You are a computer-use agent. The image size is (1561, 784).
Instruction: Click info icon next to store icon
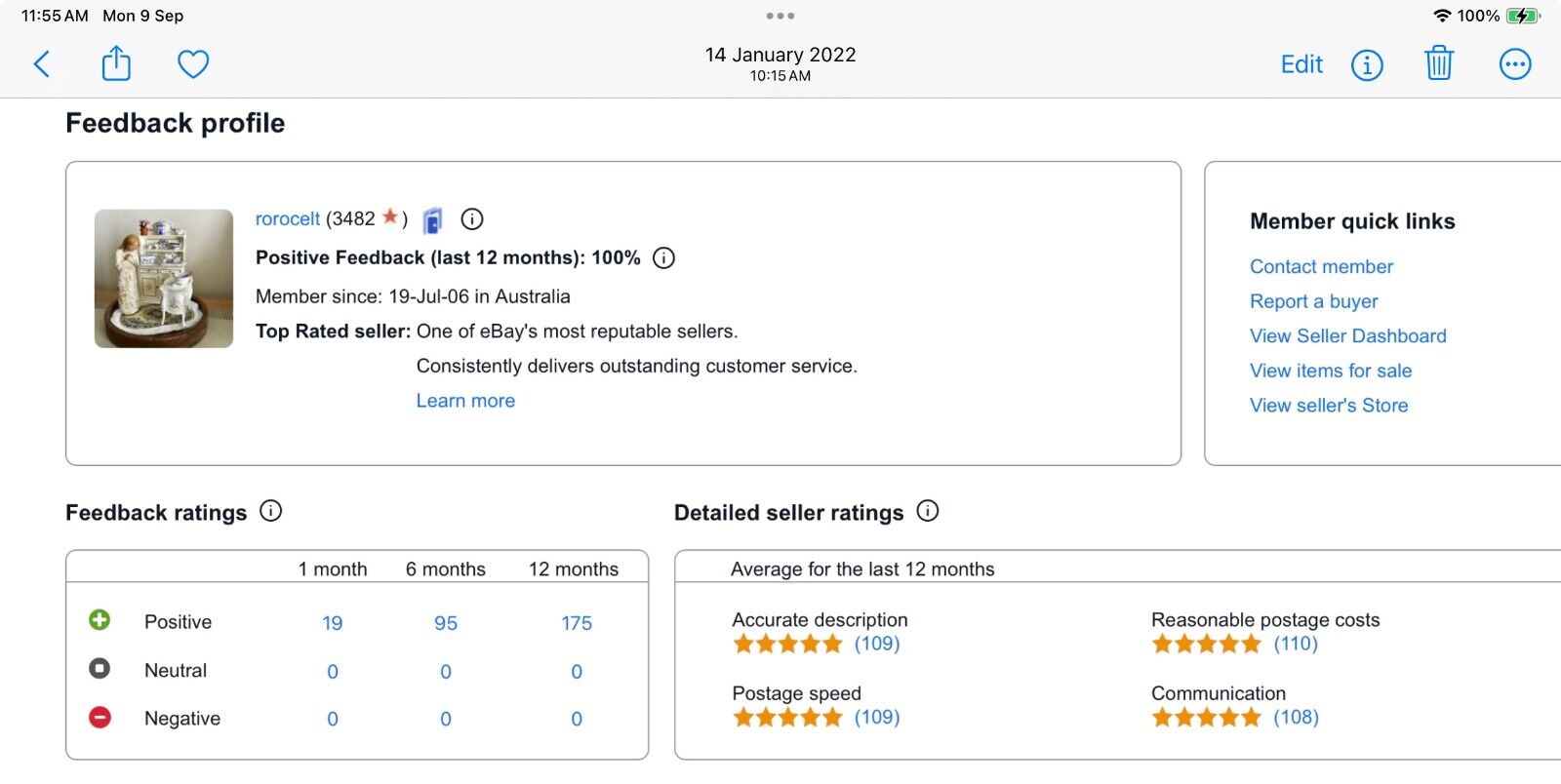tap(472, 219)
